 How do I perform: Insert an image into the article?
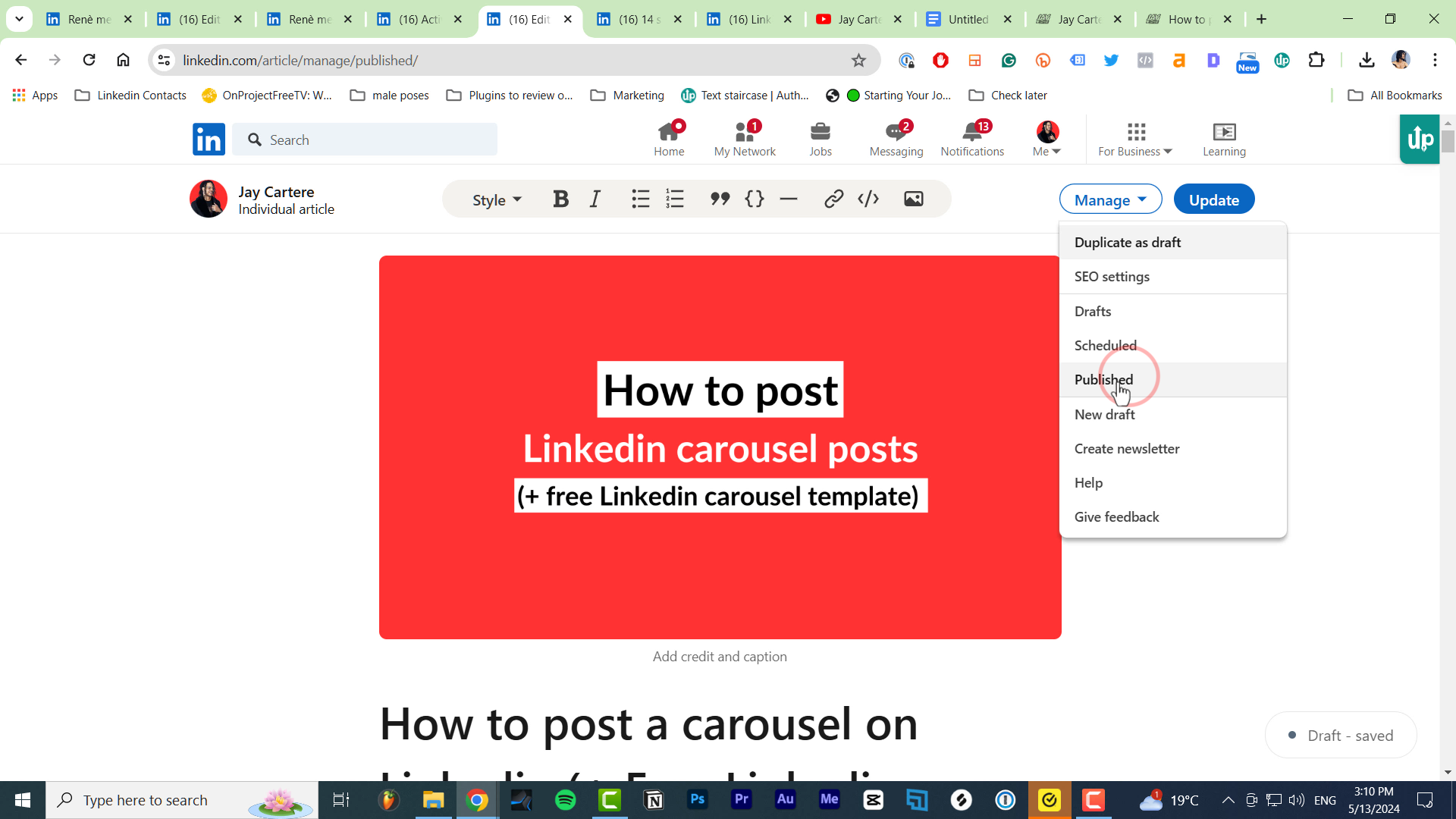[914, 199]
